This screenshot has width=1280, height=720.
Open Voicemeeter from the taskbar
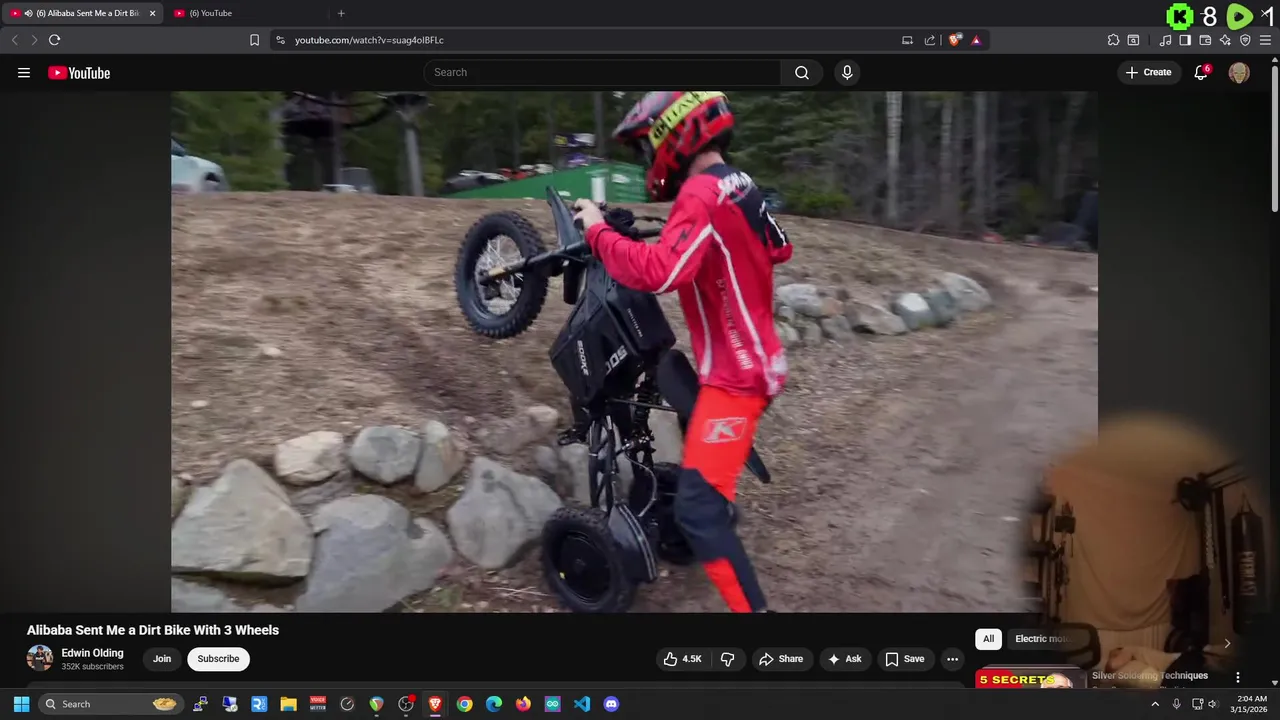[318, 704]
